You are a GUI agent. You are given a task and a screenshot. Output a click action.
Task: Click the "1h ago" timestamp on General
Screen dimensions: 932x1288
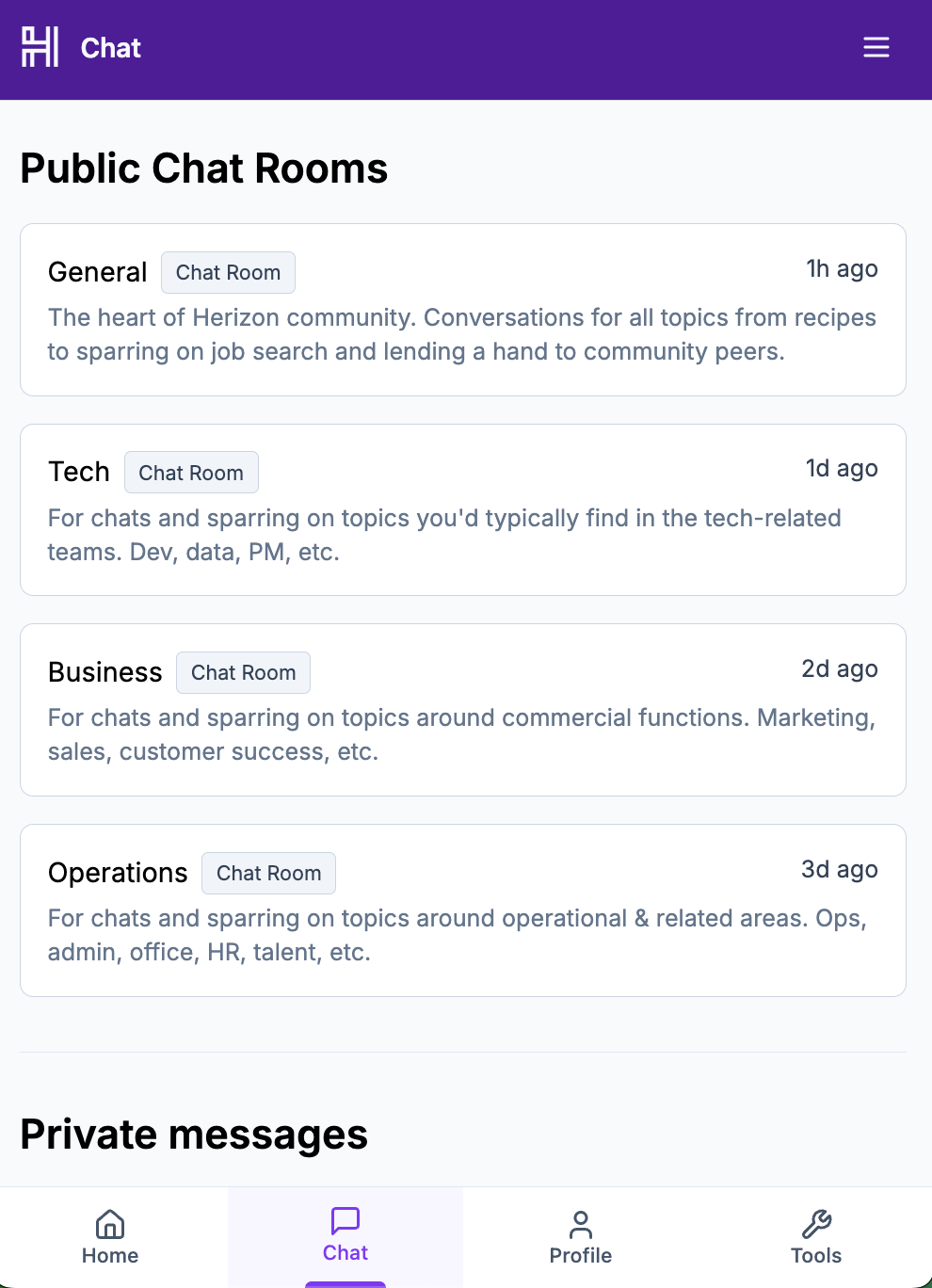click(842, 269)
